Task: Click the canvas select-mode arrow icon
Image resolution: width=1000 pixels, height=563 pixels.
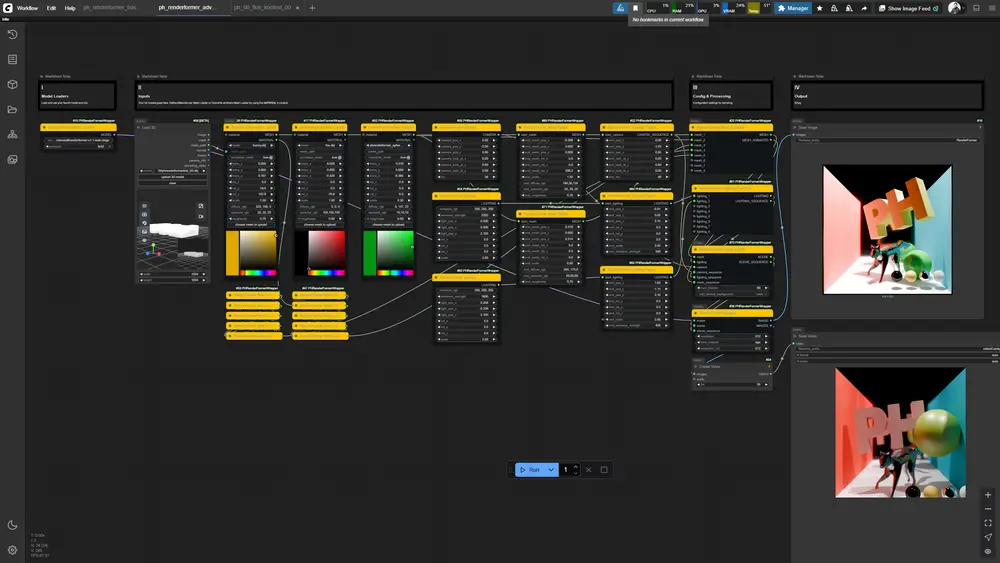Action: [988, 537]
